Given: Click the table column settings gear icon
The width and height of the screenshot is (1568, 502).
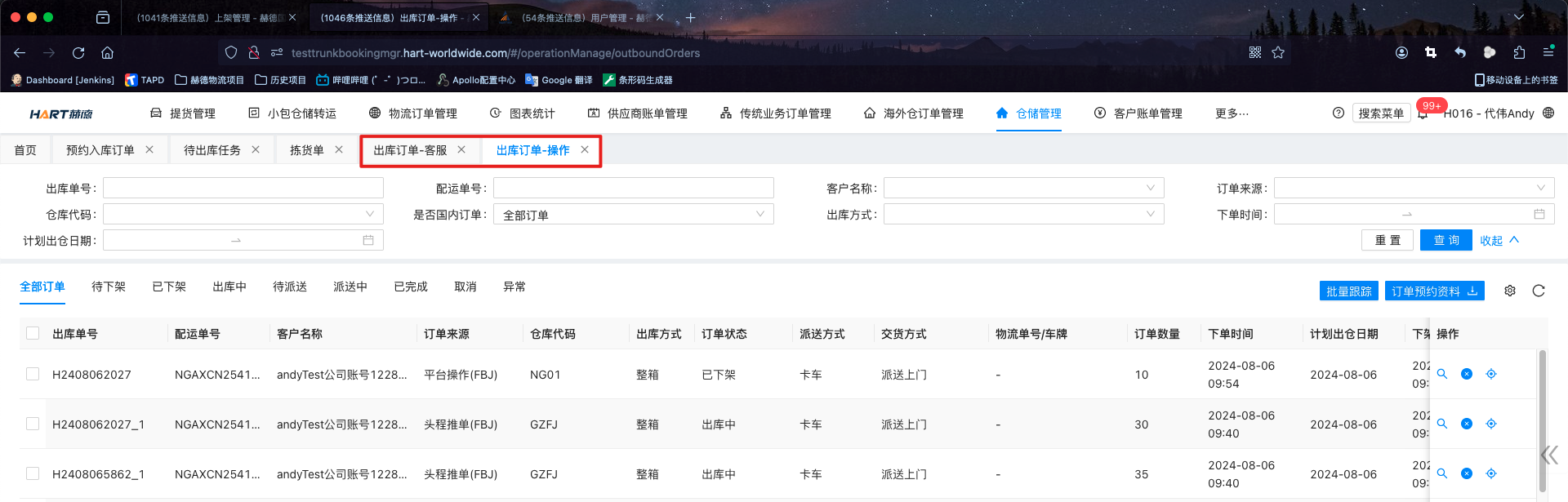Looking at the screenshot, I should tap(1509, 291).
